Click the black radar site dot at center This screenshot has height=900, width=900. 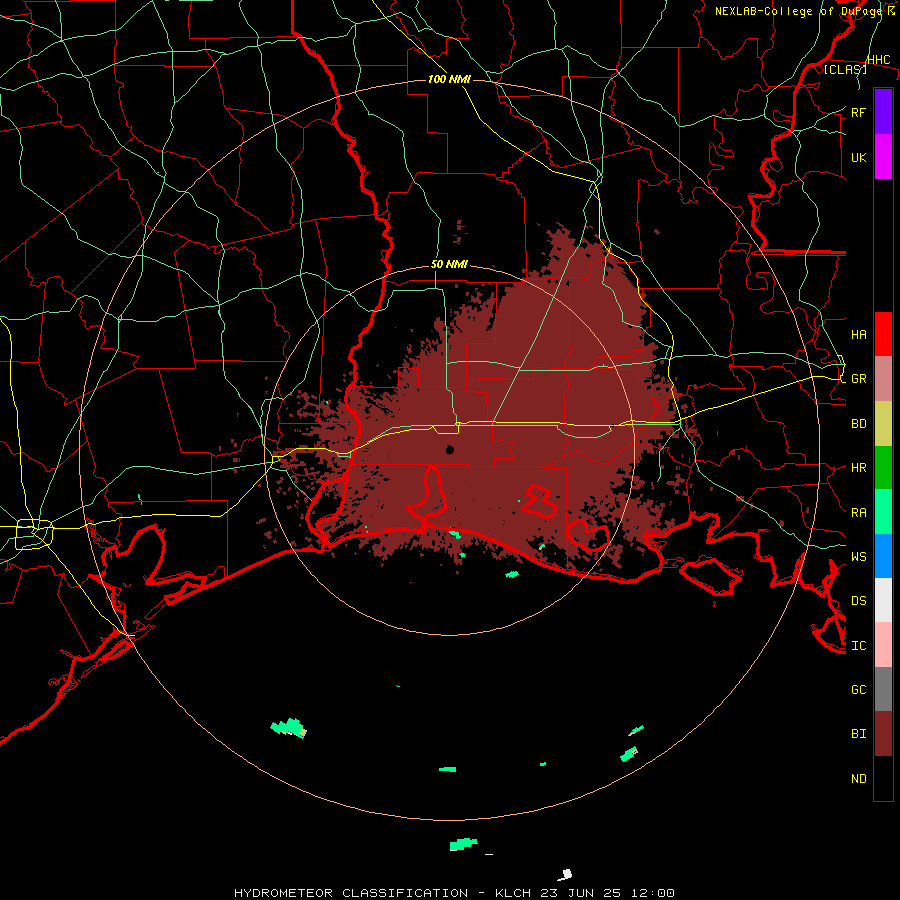[450, 449]
